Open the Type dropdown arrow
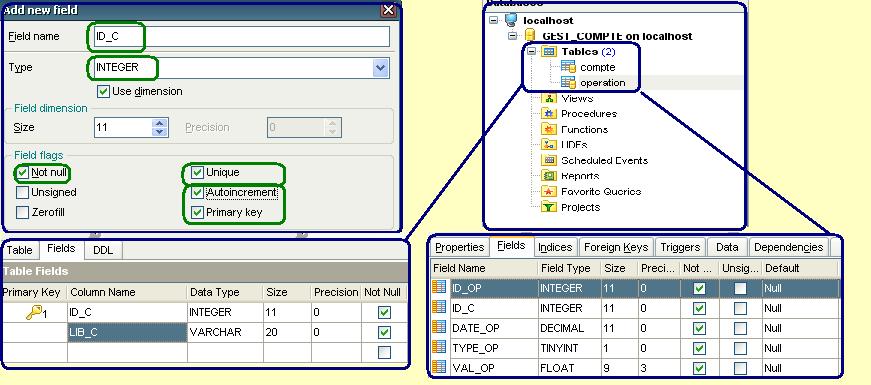 pos(381,68)
